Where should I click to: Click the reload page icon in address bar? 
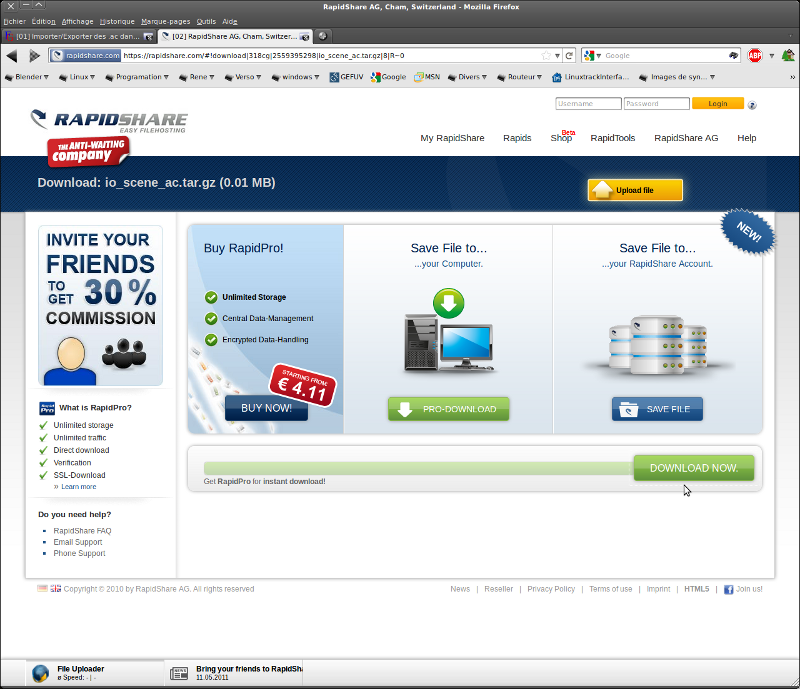click(x=569, y=56)
